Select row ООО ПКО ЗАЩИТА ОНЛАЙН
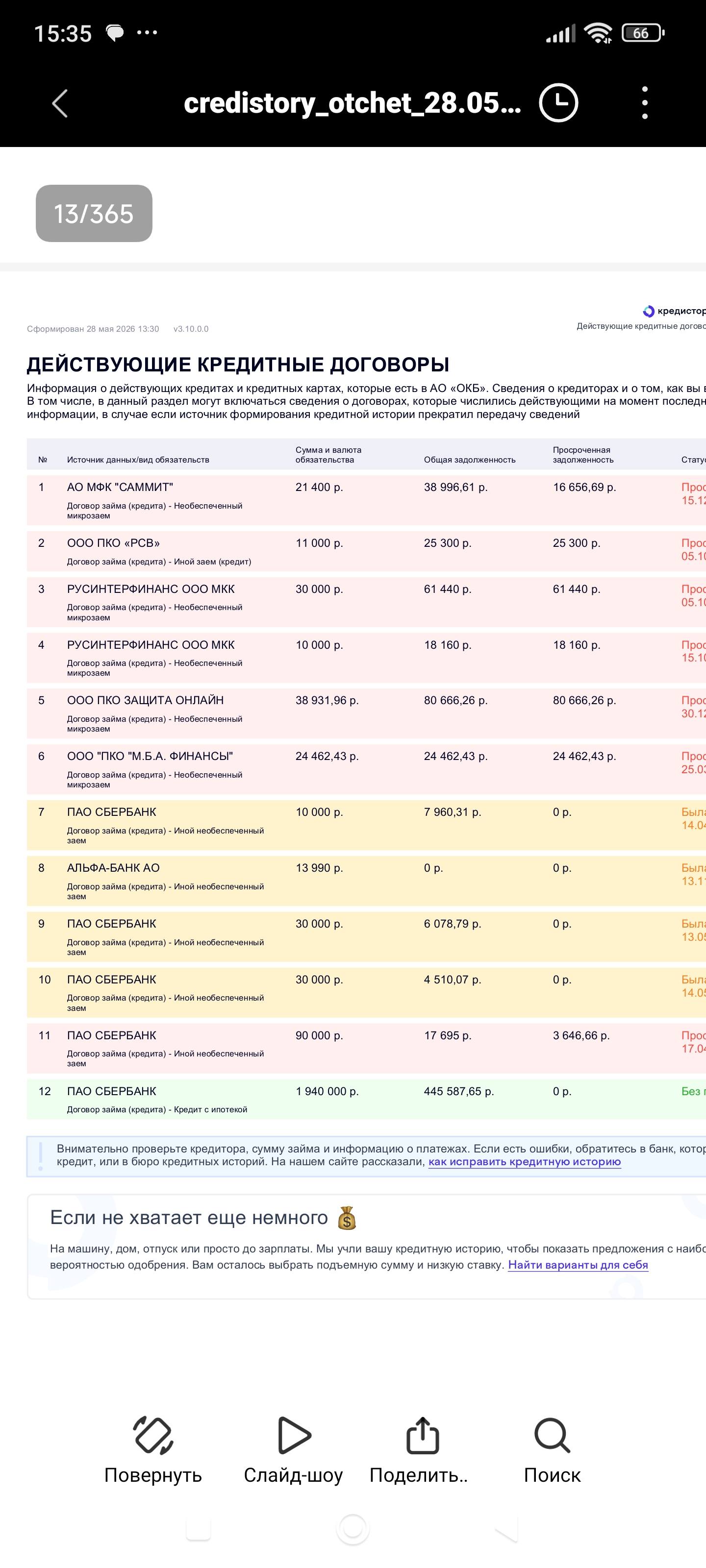The height and width of the screenshot is (1568, 706). coord(366,713)
